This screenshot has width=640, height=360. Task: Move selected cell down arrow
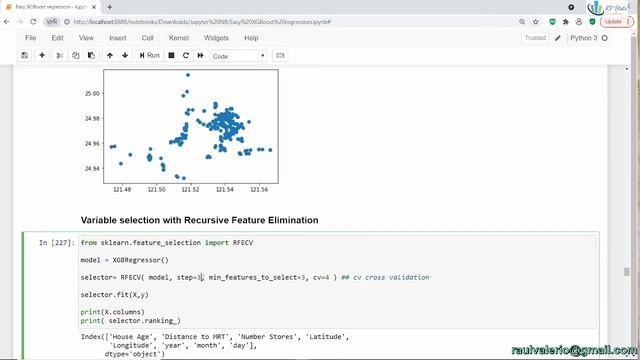point(125,56)
